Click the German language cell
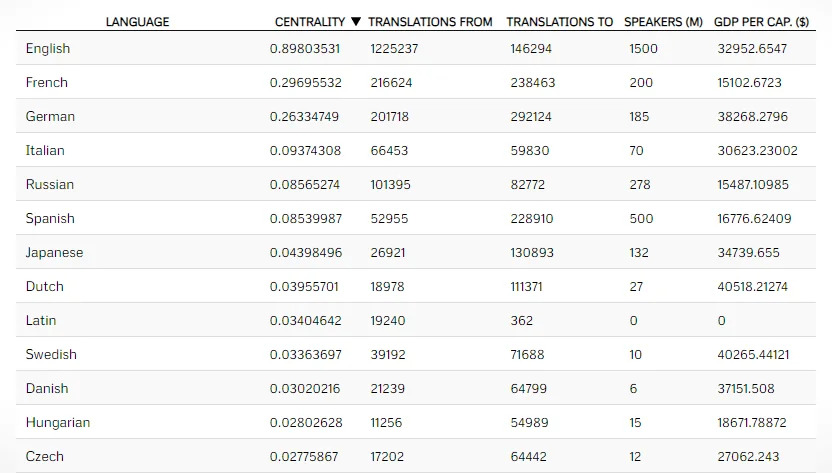The height and width of the screenshot is (473, 832). coord(50,117)
